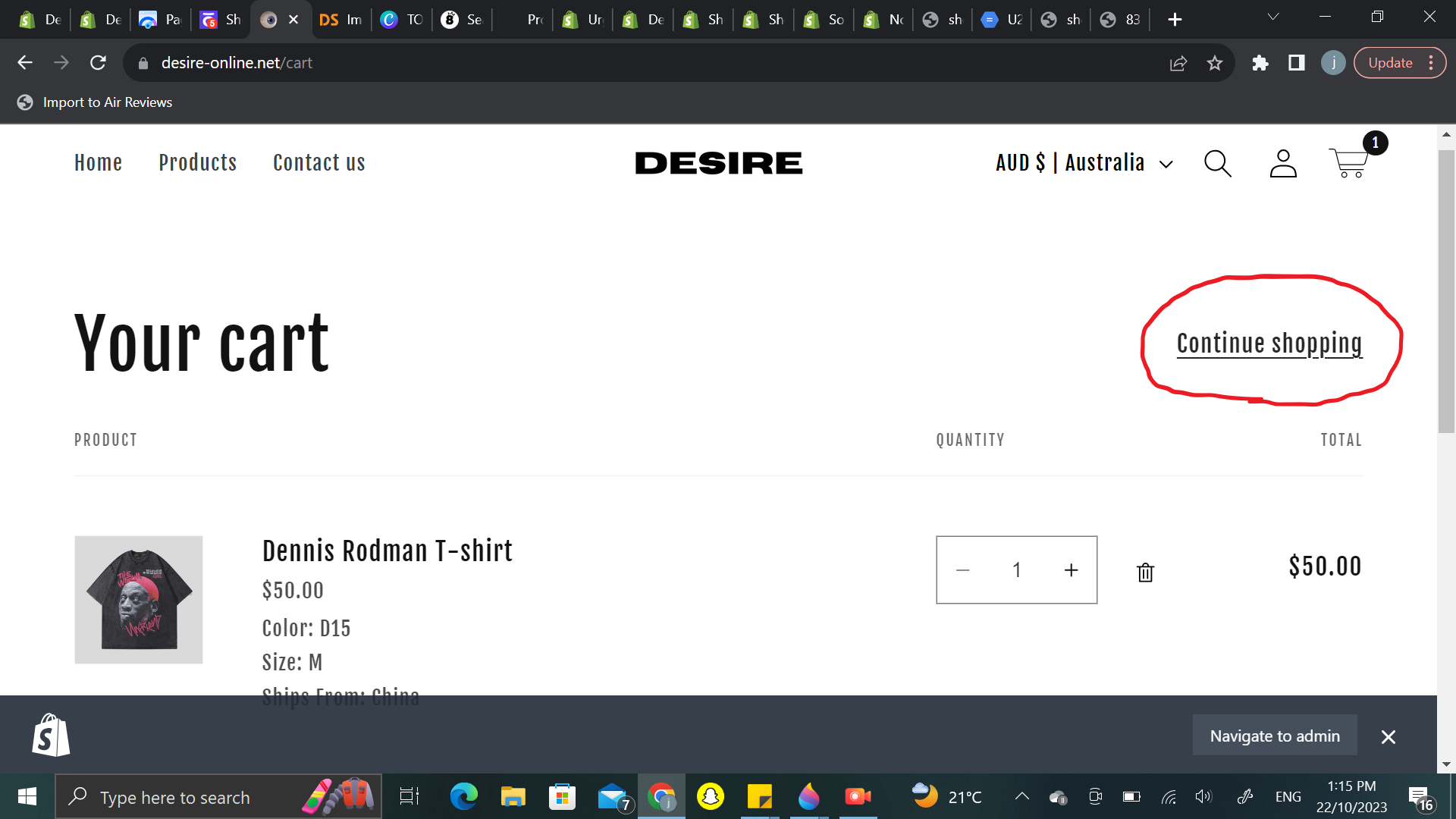Go to Contact us page
The image size is (1456, 819).
[x=318, y=163]
